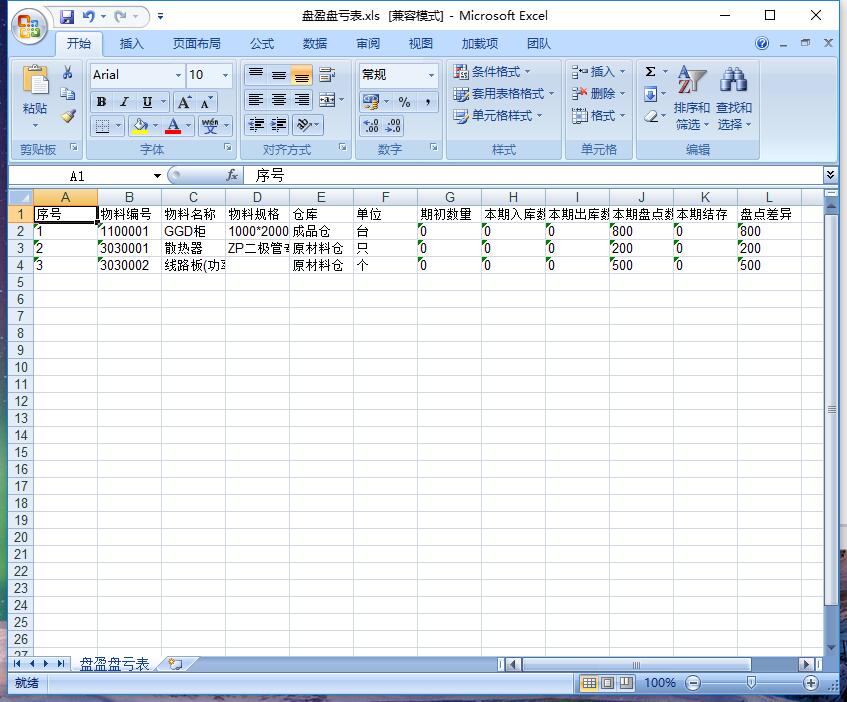Viewport: 847px width, 702px height.
Task: Switch to the 插入 ribbon tab
Action: 132,44
